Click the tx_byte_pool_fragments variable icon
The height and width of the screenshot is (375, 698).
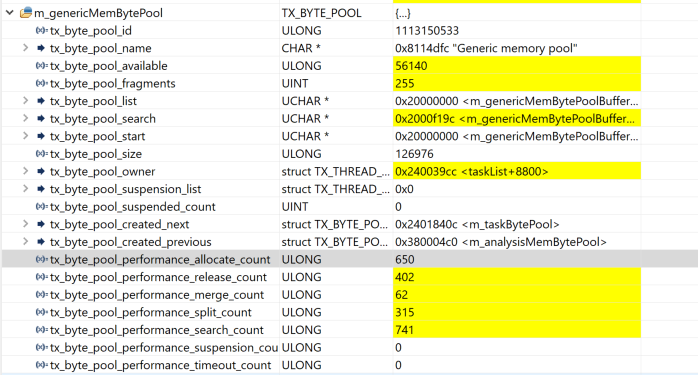pyautogui.click(x=42, y=83)
